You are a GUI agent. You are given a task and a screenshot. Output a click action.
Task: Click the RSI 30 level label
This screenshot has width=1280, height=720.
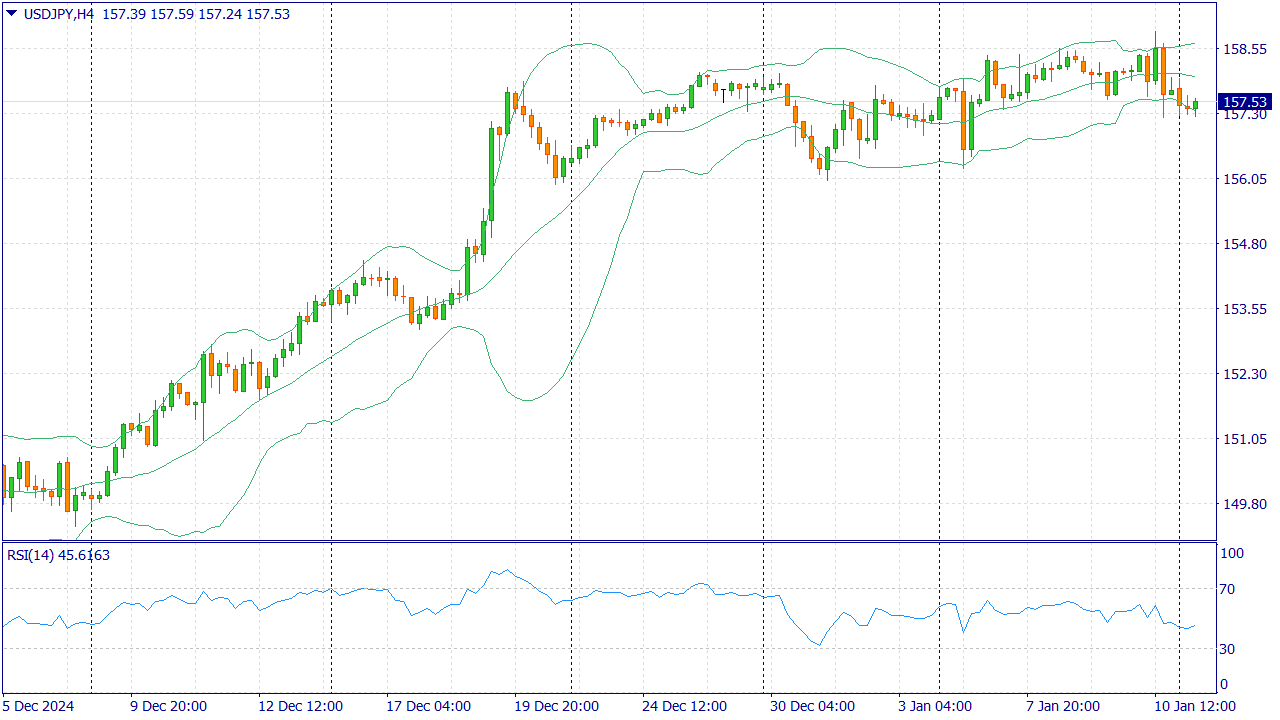click(1229, 649)
